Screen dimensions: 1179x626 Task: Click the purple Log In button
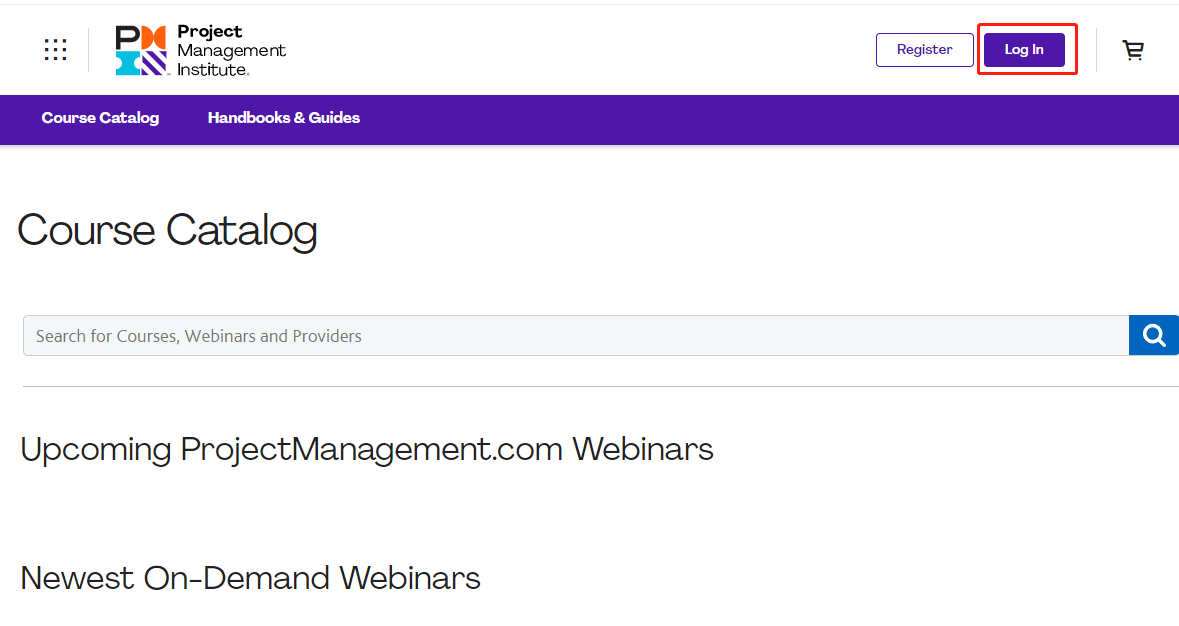(x=1024, y=50)
